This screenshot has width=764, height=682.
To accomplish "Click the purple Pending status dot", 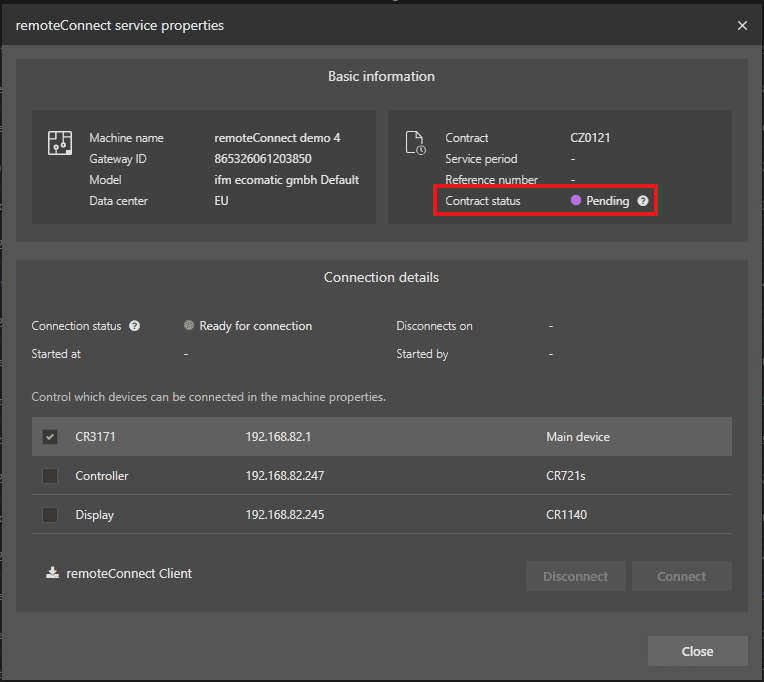I will [x=576, y=200].
